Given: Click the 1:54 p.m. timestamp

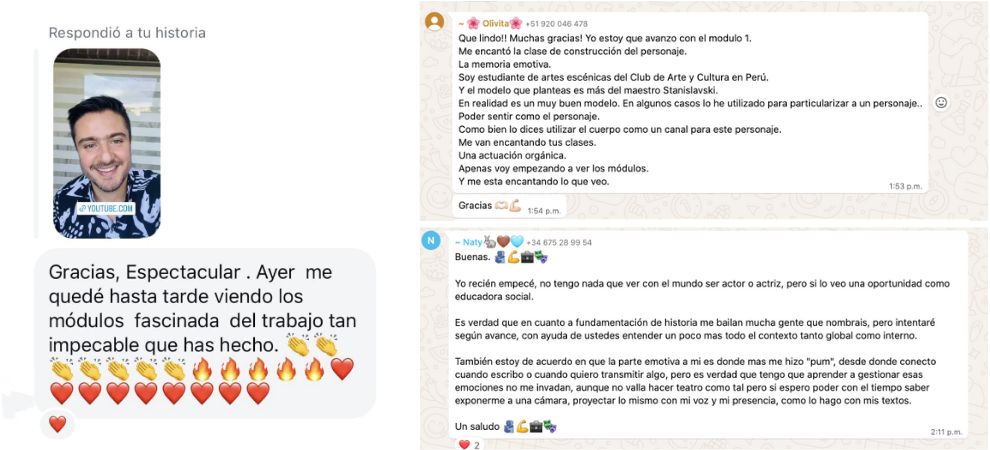Looking at the screenshot, I should 544,210.
